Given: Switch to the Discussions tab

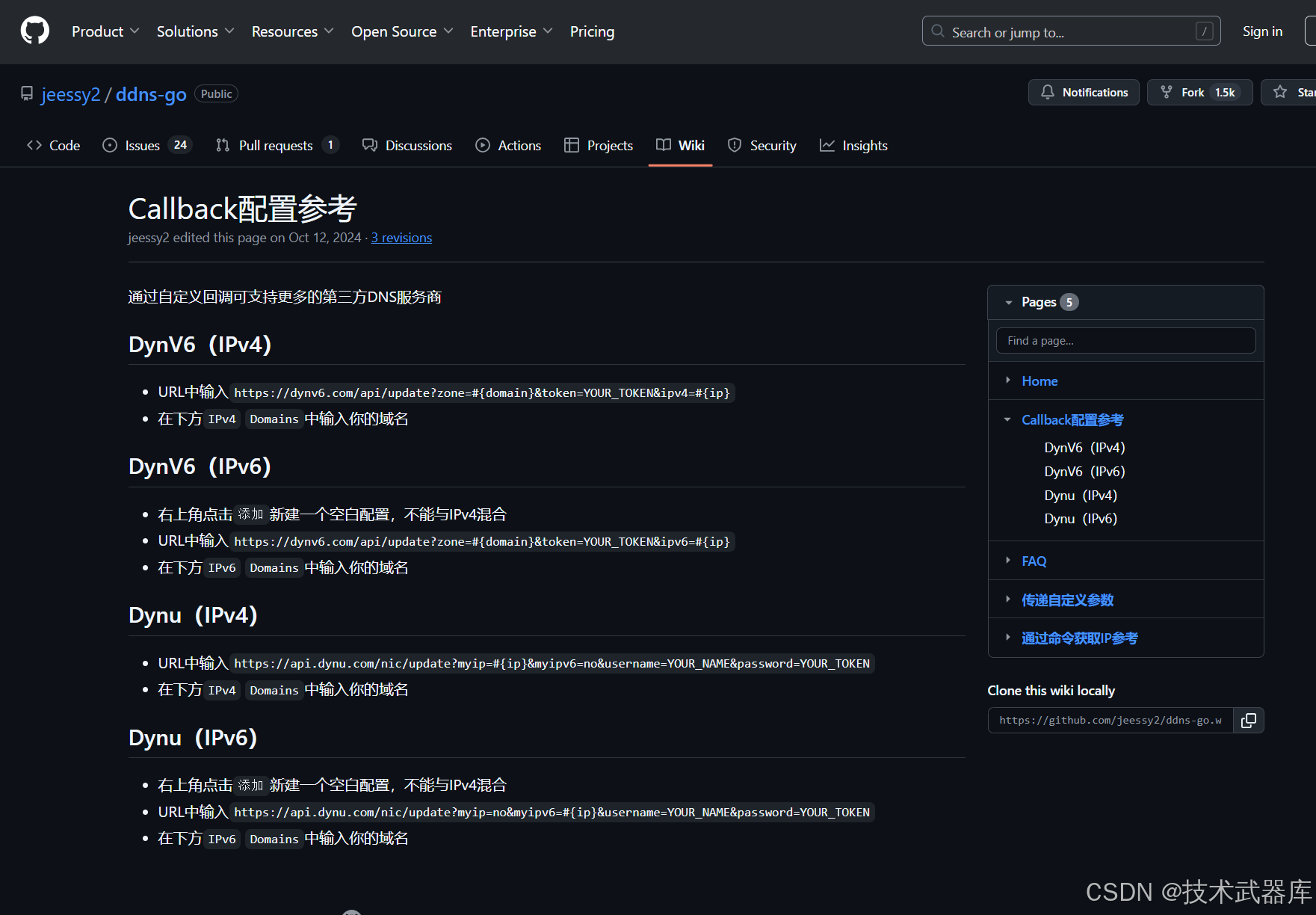Looking at the screenshot, I should coord(407,145).
